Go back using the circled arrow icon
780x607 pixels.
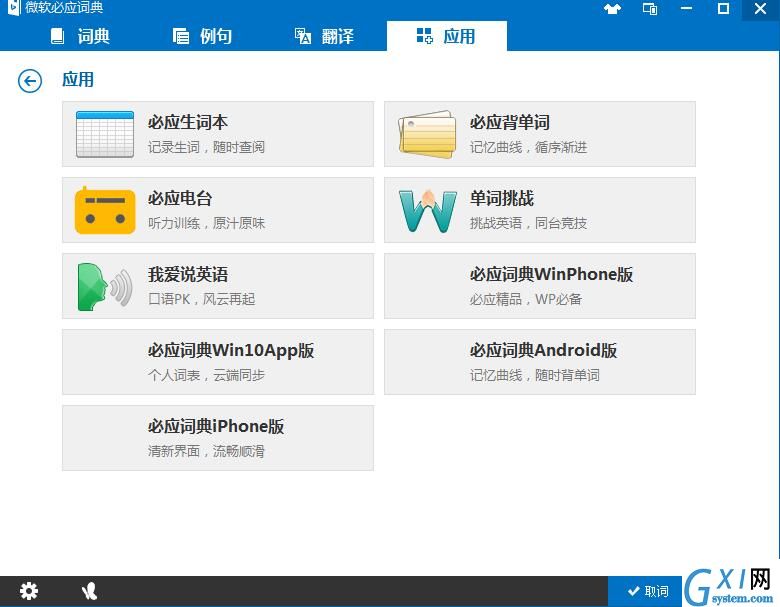coord(30,81)
